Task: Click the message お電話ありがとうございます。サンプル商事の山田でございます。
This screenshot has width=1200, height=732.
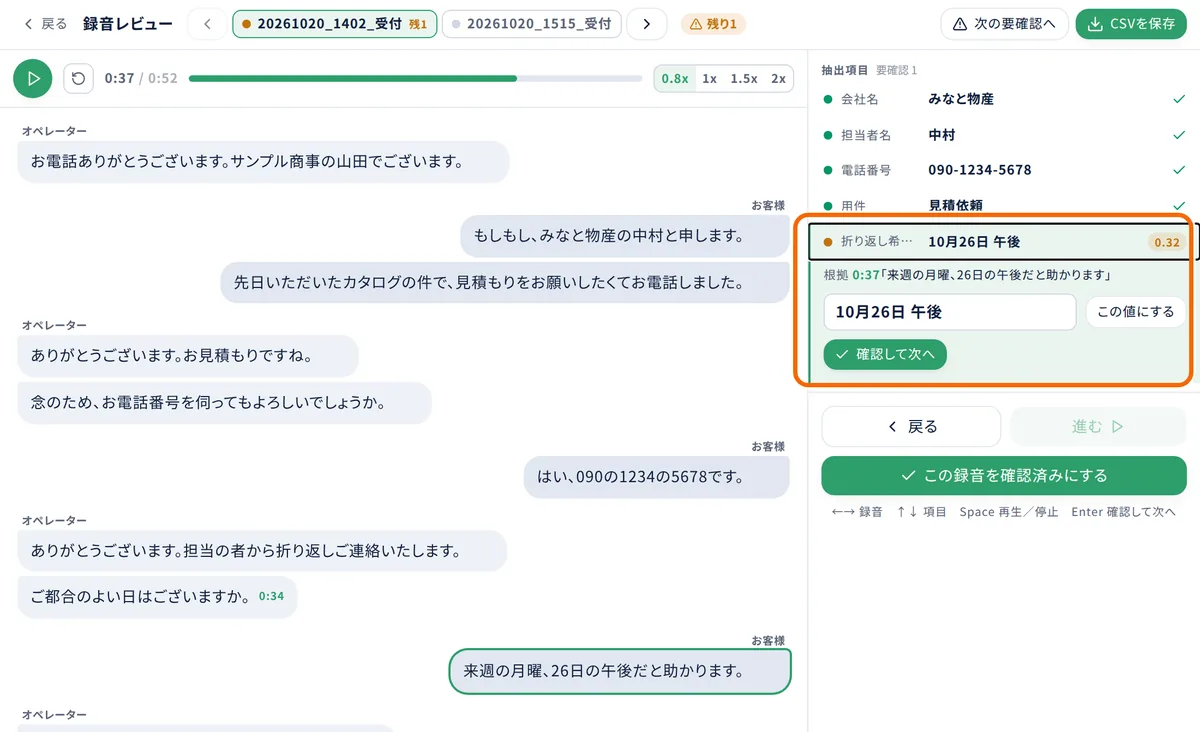Action: 264,161
